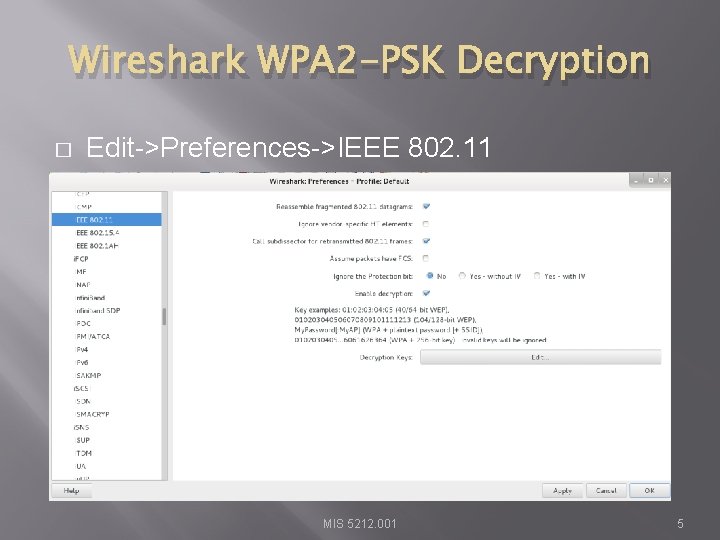Select IEEE 802.11 in protocol list
The height and width of the screenshot is (540, 720).
tap(107, 219)
